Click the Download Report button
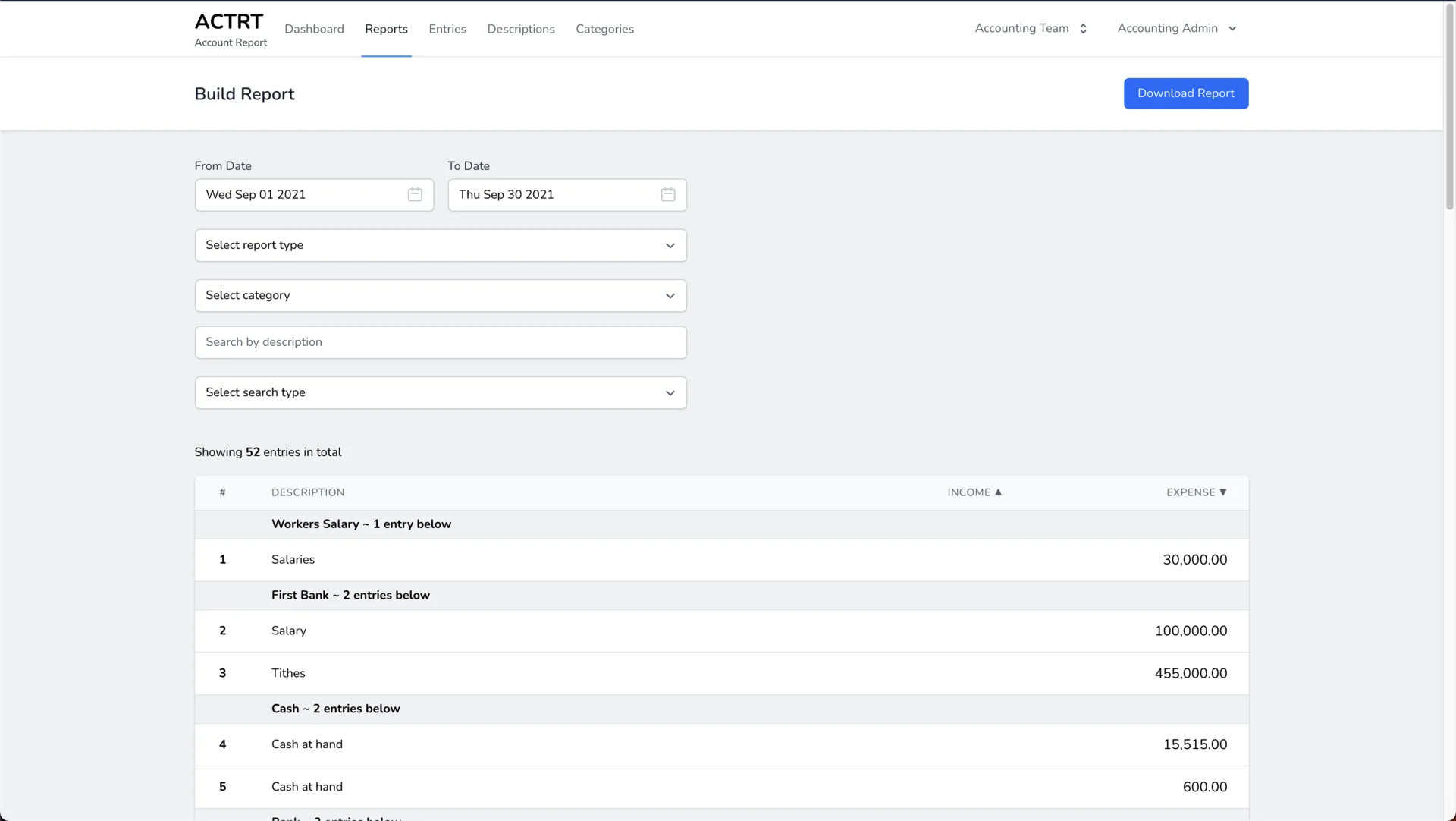This screenshot has width=1456, height=821. click(x=1186, y=93)
